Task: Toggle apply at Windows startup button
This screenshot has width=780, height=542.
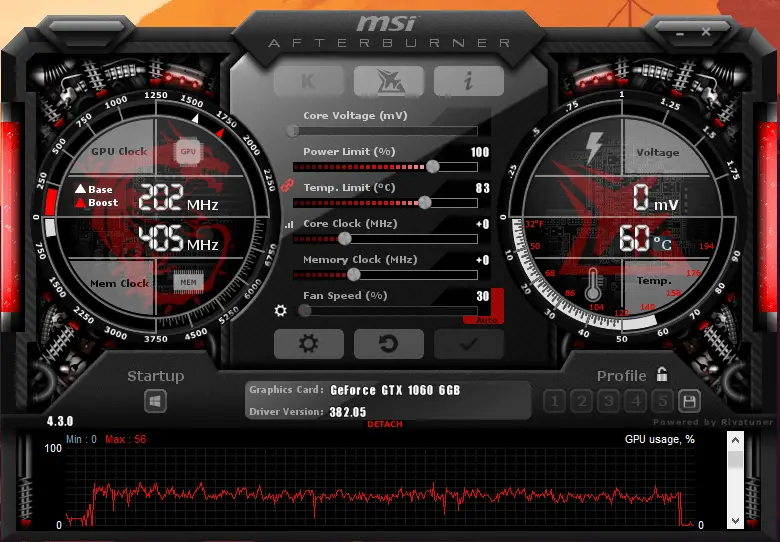Action: (x=155, y=401)
